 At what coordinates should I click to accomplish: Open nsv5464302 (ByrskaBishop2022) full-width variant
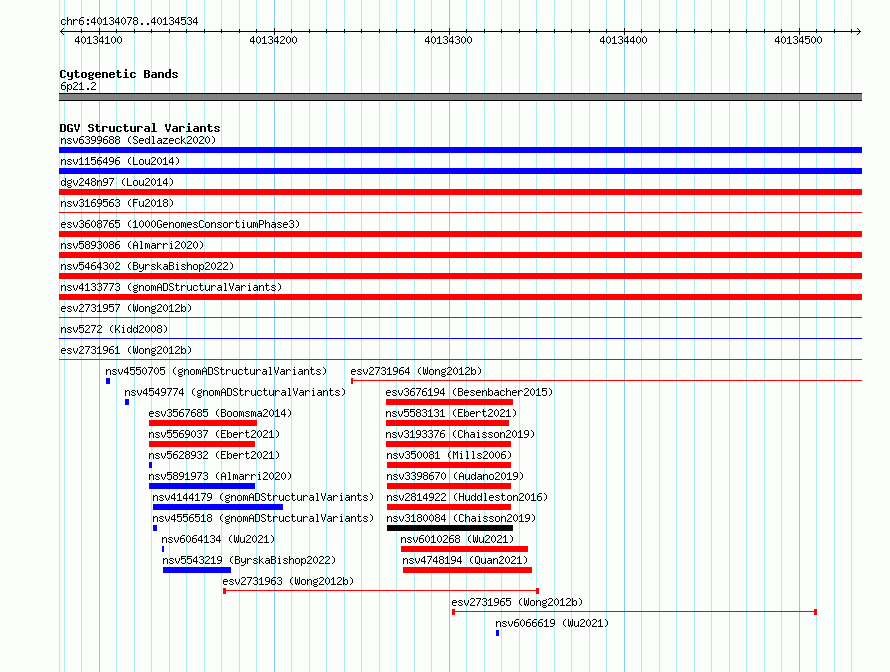pos(147,266)
